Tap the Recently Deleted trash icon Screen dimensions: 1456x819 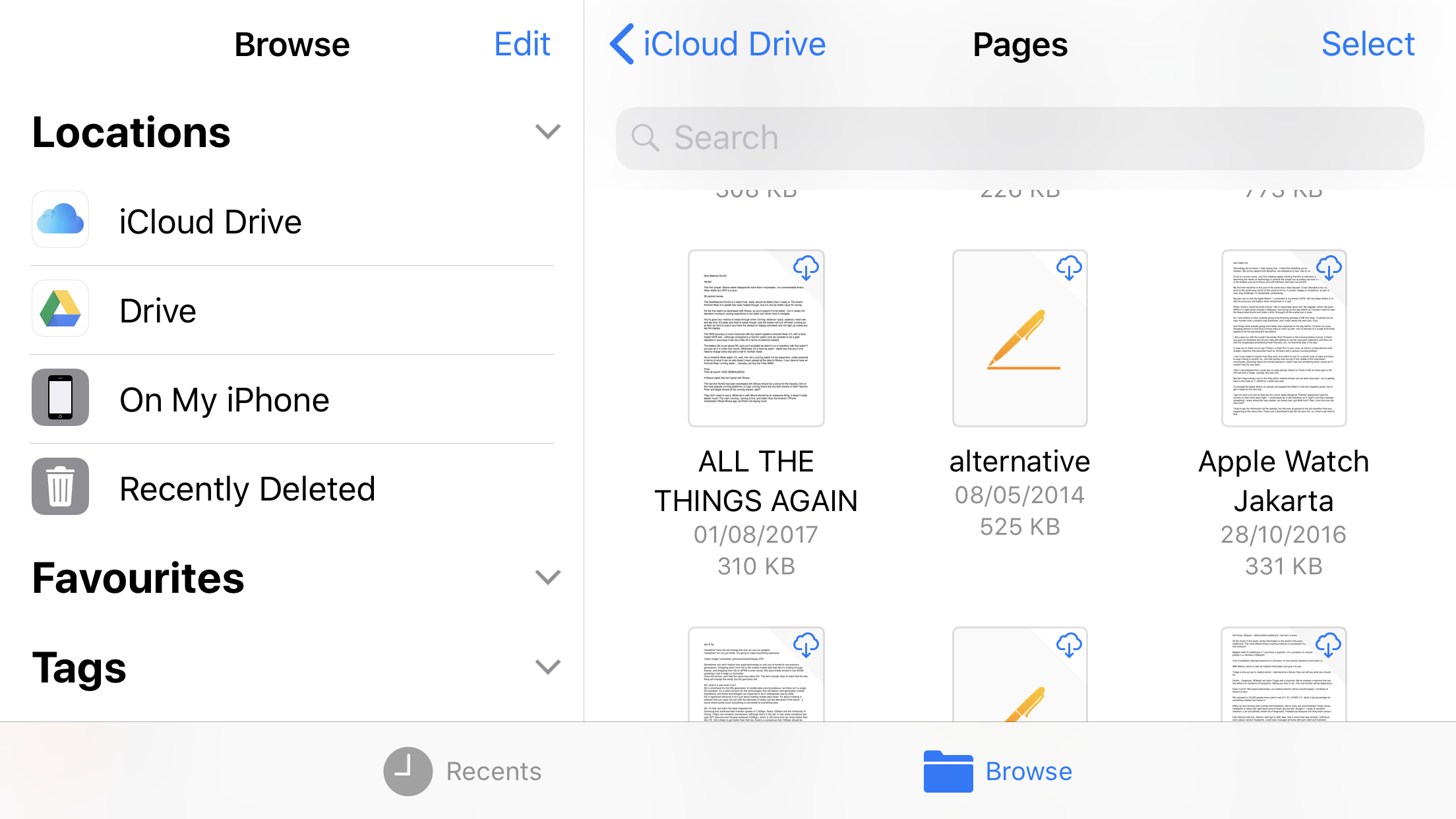[60, 487]
